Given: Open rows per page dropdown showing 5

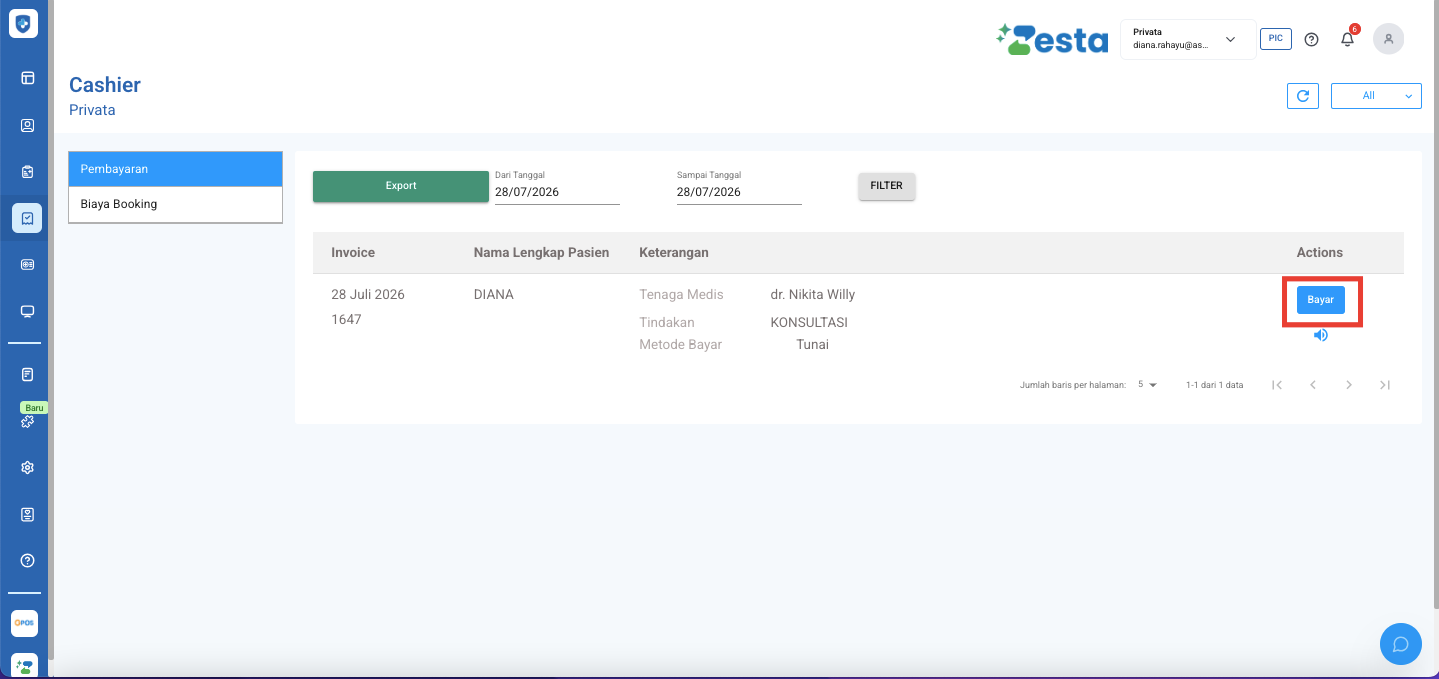Looking at the screenshot, I should coord(1147,385).
